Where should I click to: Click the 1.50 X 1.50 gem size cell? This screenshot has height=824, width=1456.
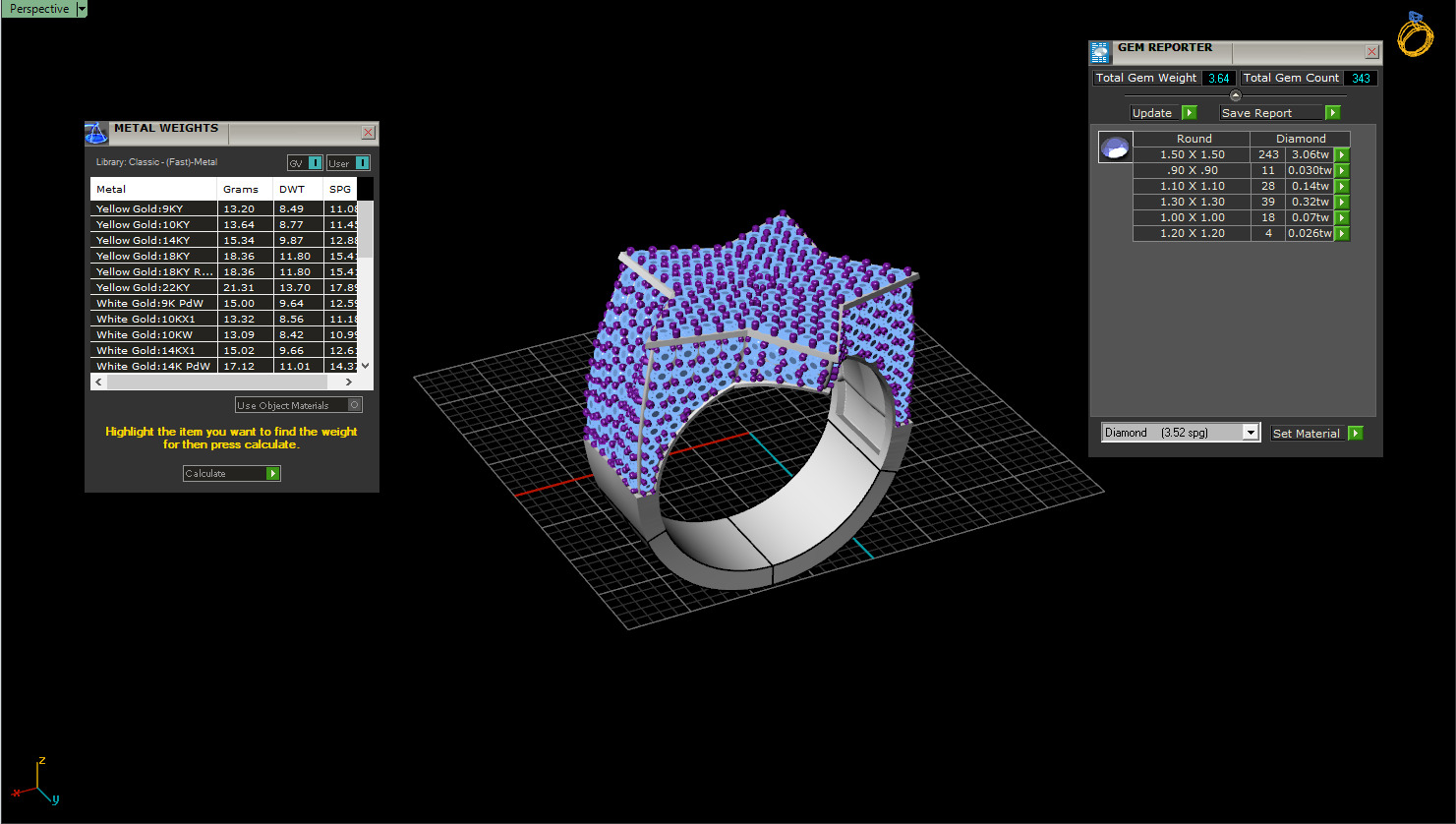tap(1193, 154)
